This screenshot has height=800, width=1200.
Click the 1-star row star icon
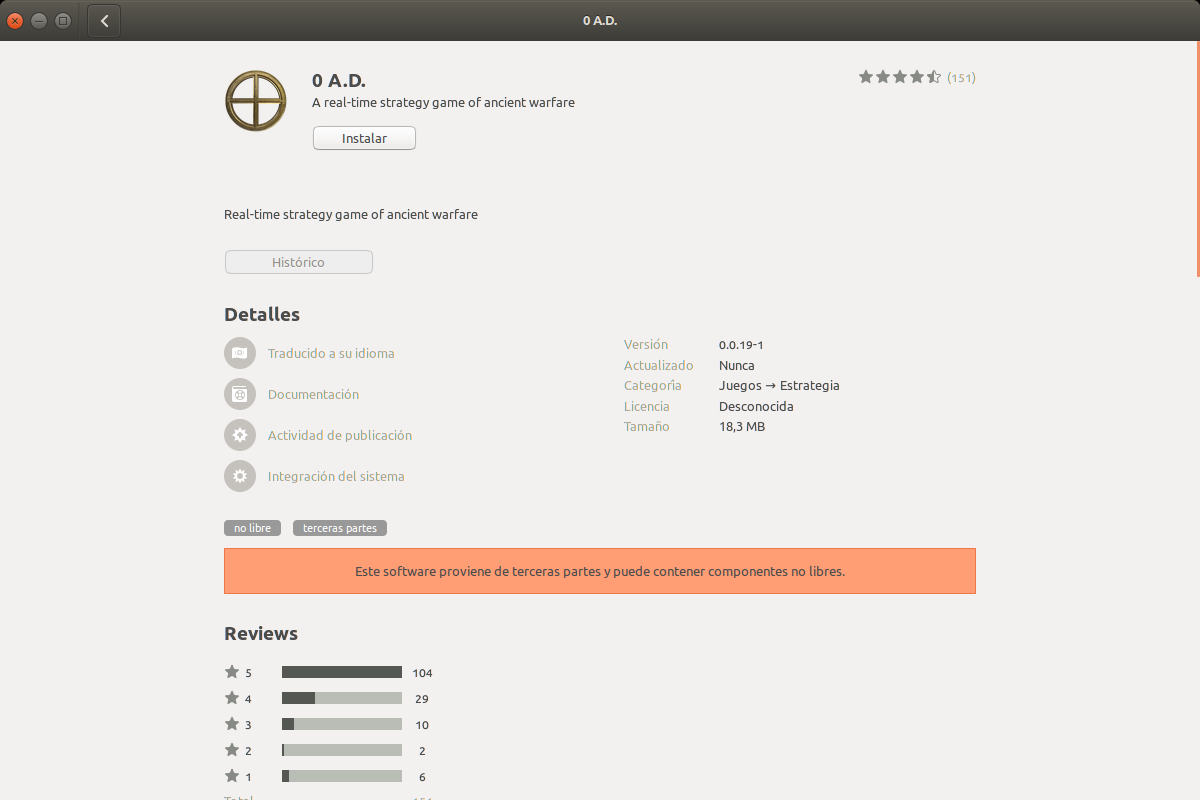point(232,776)
